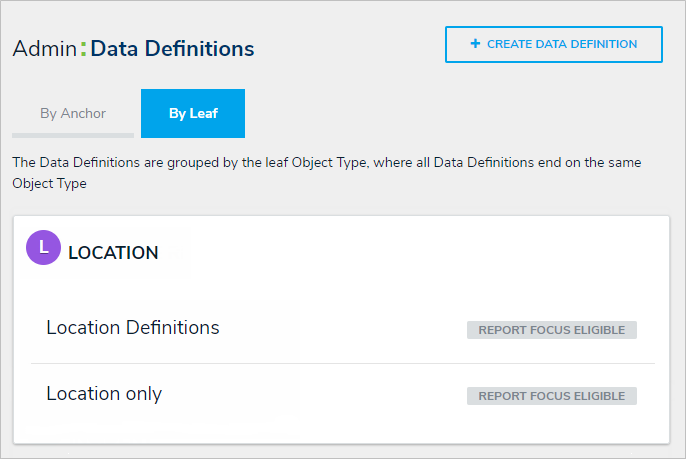Click the Admin text in the page header
This screenshot has width=686, height=459.
(44, 48)
